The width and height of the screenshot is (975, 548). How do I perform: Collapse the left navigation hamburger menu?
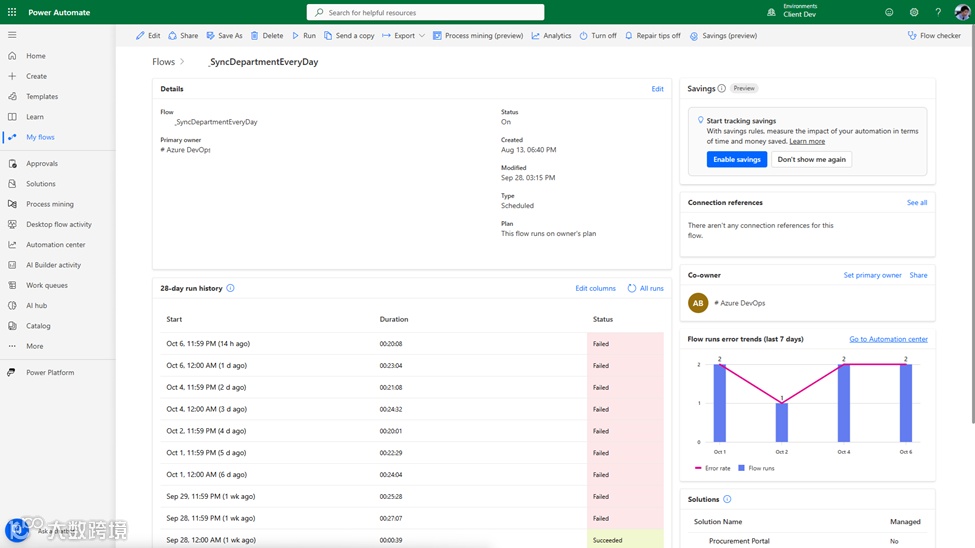(x=12, y=35)
